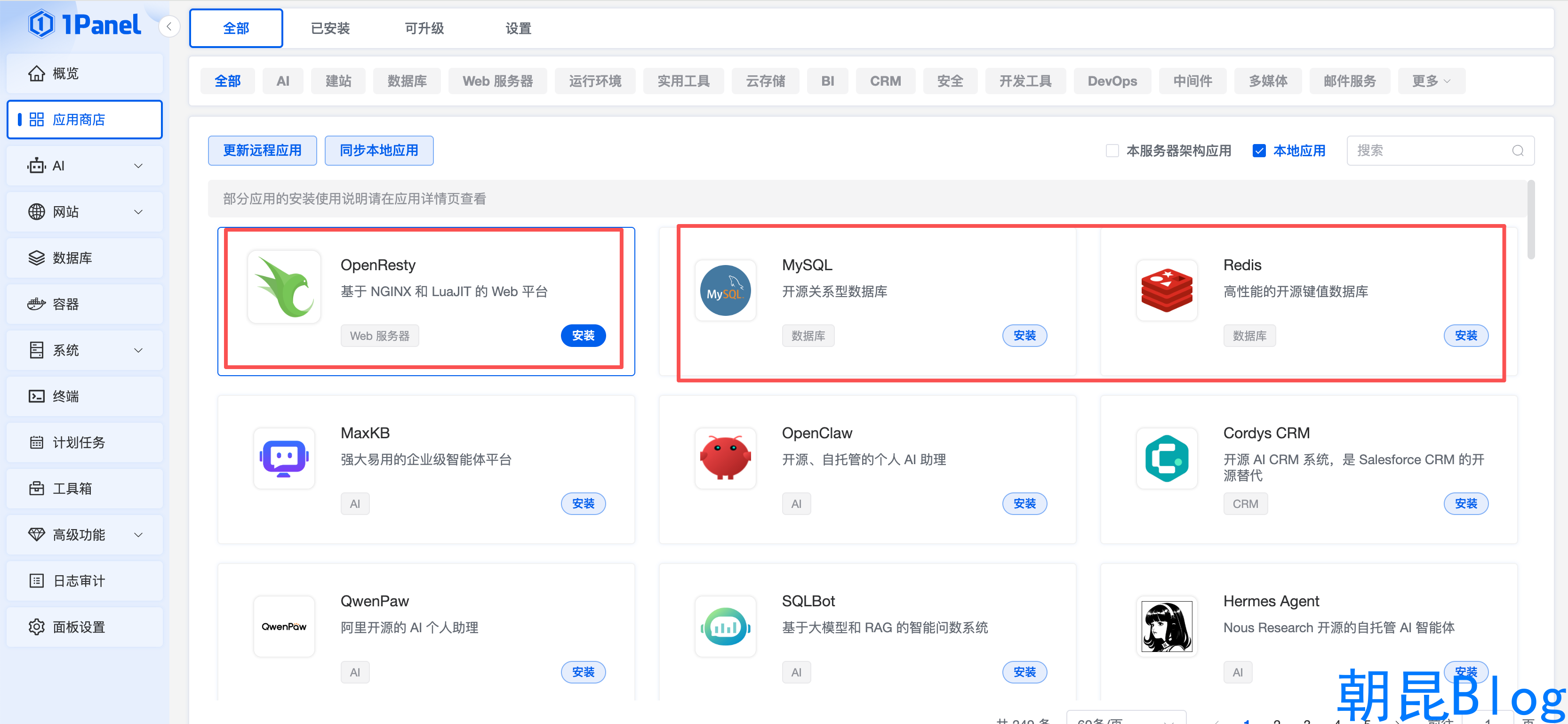Viewport: 1568px width, 724px height.
Task: Pick the 云存储 category filter
Action: (x=766, y=81)
